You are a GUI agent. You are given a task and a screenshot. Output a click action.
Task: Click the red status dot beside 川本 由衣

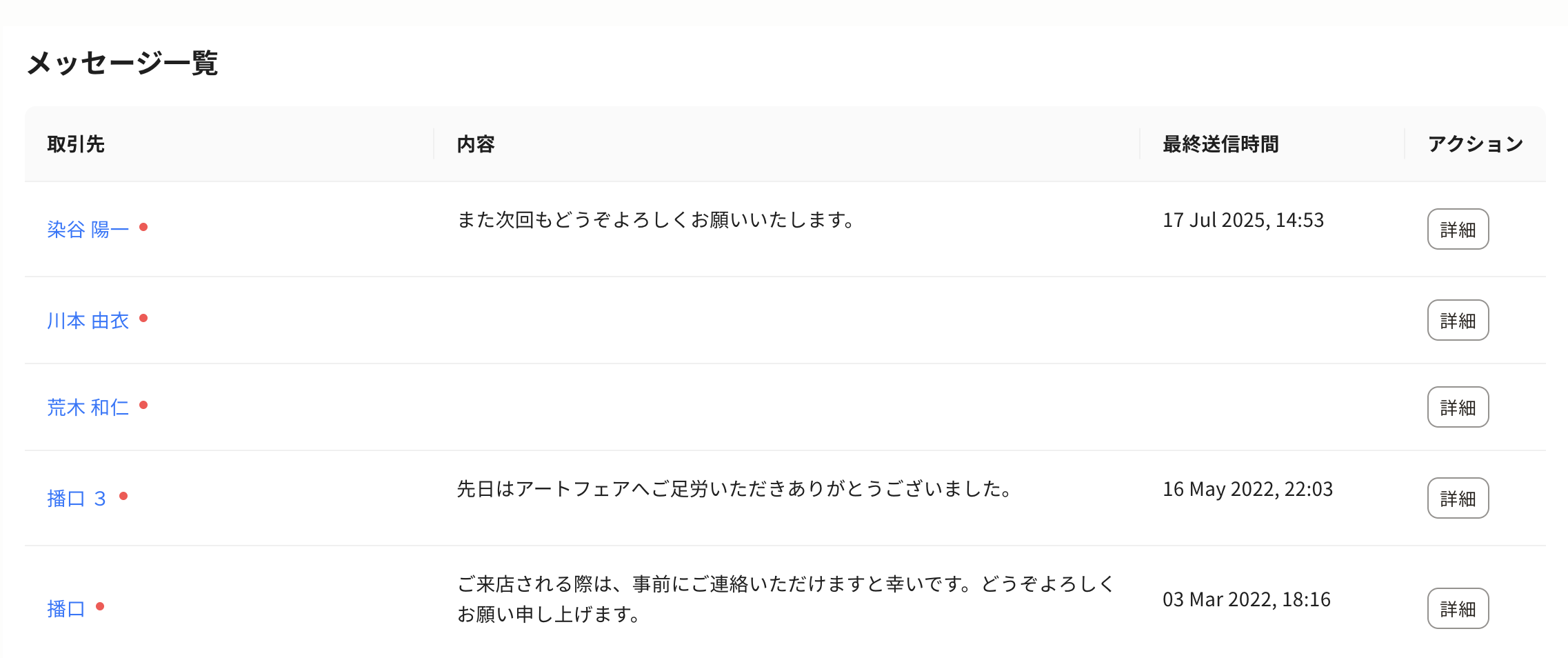pyautogui.click(x=145, y=318)
